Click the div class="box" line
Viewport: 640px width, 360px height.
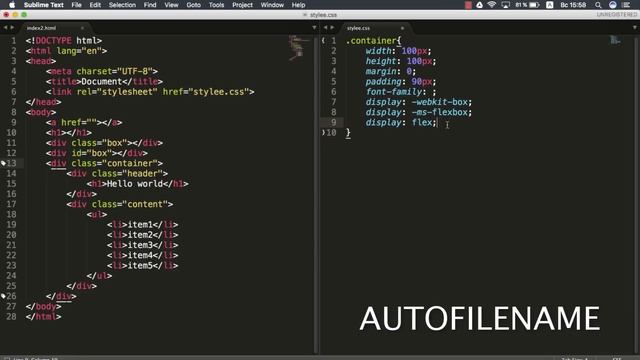tap(104, 143)
